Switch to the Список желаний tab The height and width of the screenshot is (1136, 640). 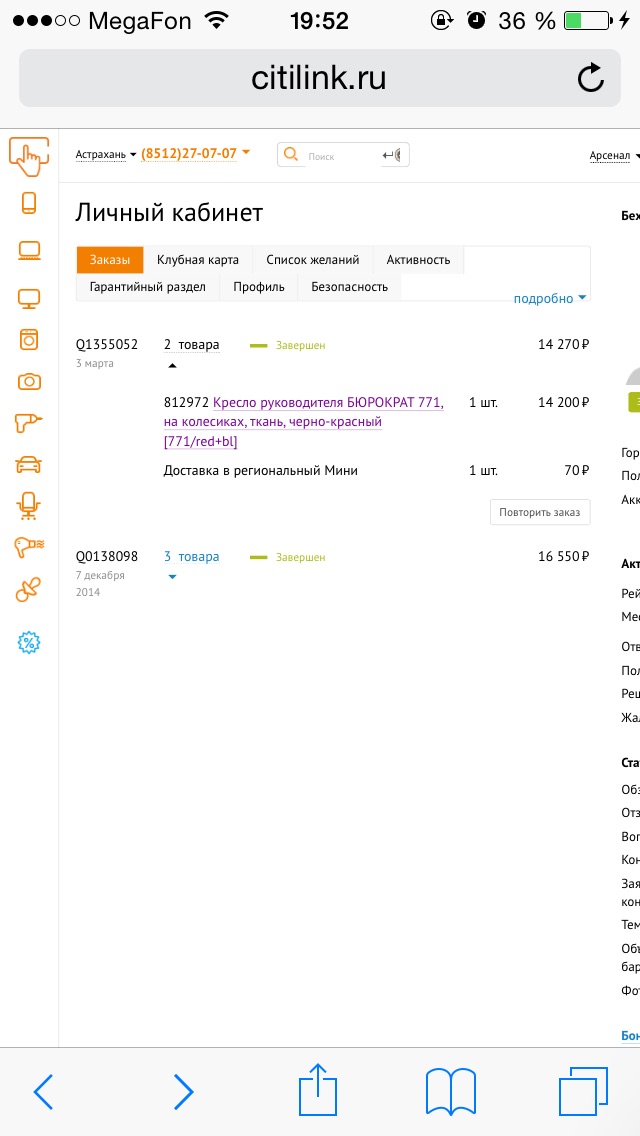click(312, 260)
